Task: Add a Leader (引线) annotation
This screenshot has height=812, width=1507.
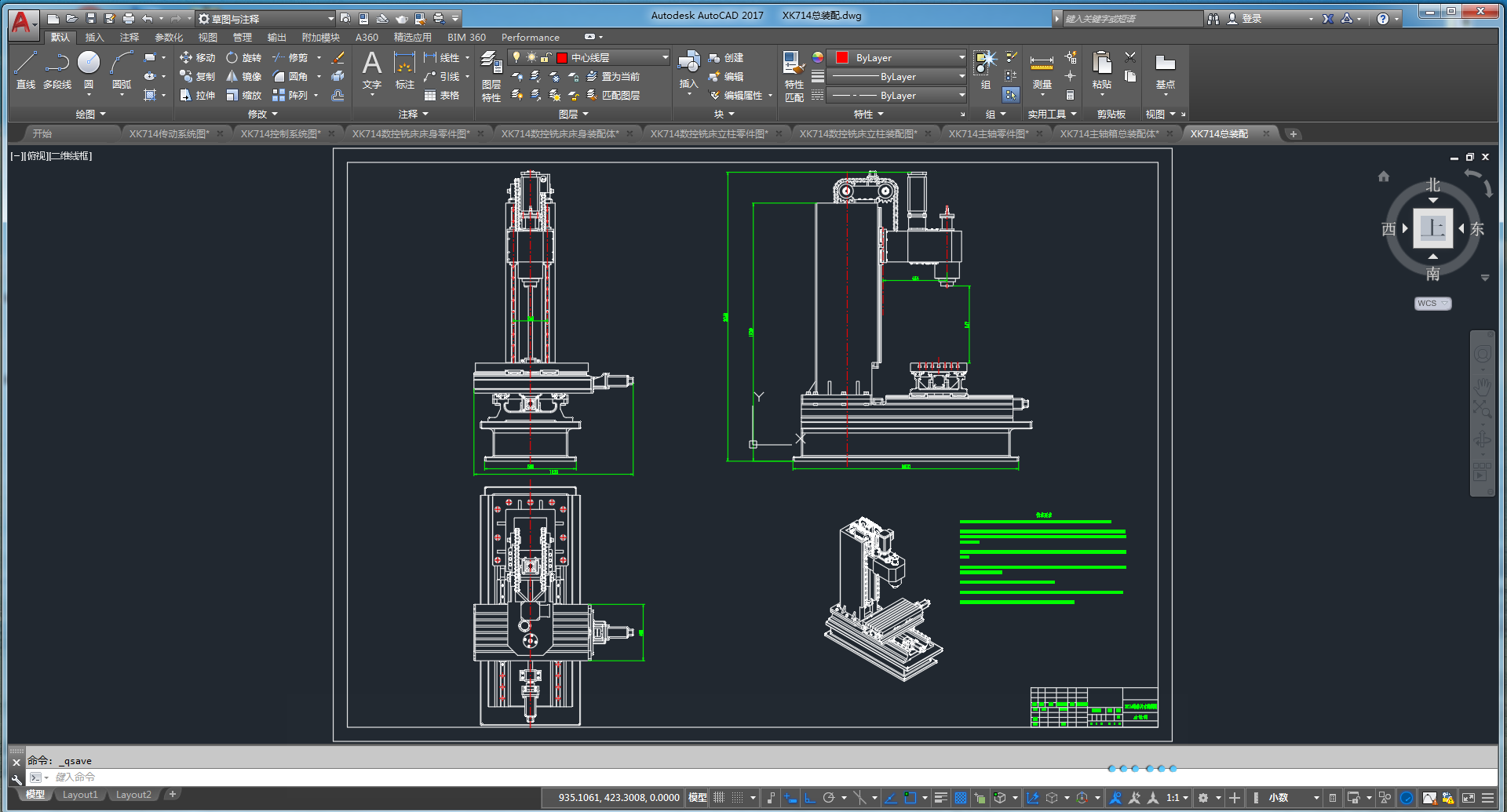Action: point(441,76)
